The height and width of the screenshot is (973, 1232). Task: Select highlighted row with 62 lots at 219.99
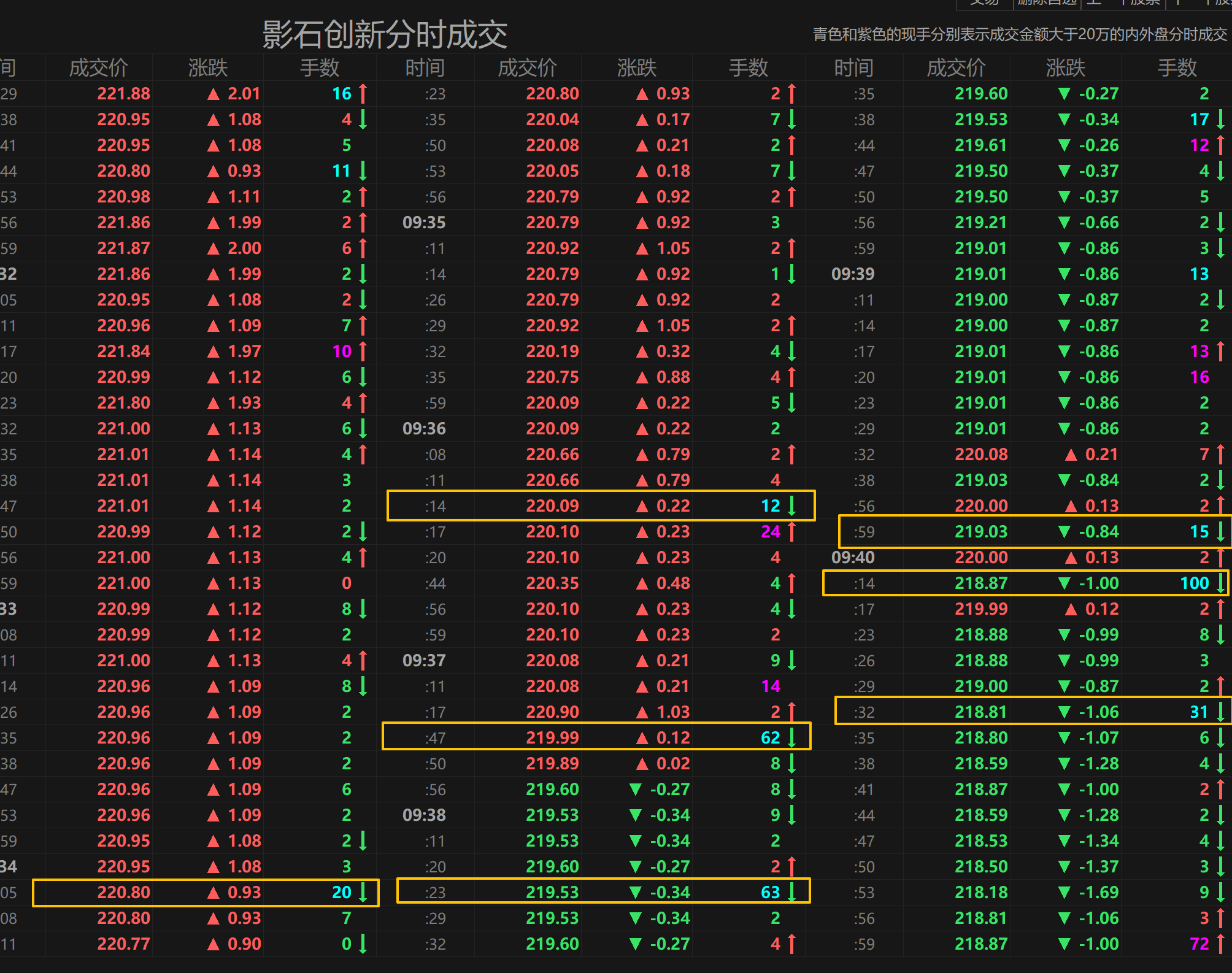(596, 737)
